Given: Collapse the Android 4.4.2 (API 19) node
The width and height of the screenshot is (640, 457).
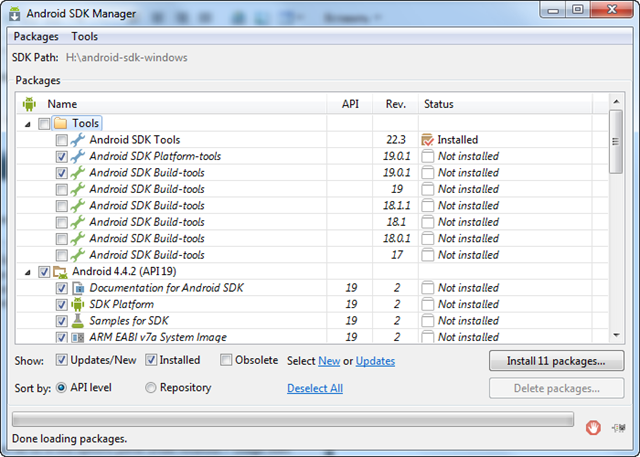Looking at the screenshot, I should click(27, 272).
